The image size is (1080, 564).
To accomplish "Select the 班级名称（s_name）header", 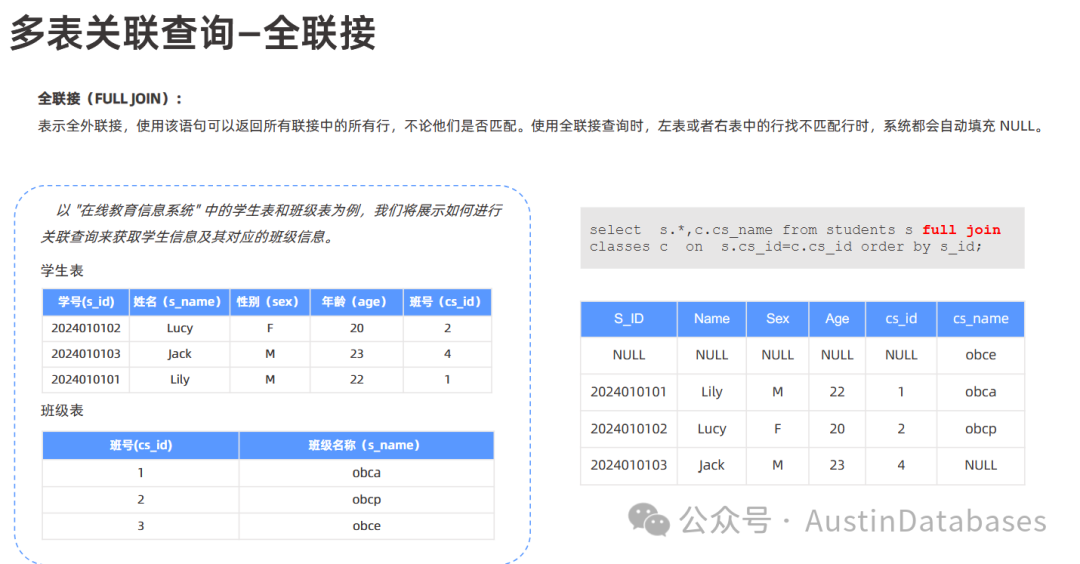I will 366,445.
